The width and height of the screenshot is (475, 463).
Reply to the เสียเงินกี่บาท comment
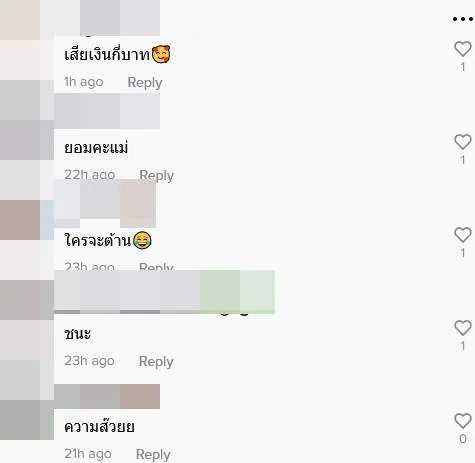145,83
